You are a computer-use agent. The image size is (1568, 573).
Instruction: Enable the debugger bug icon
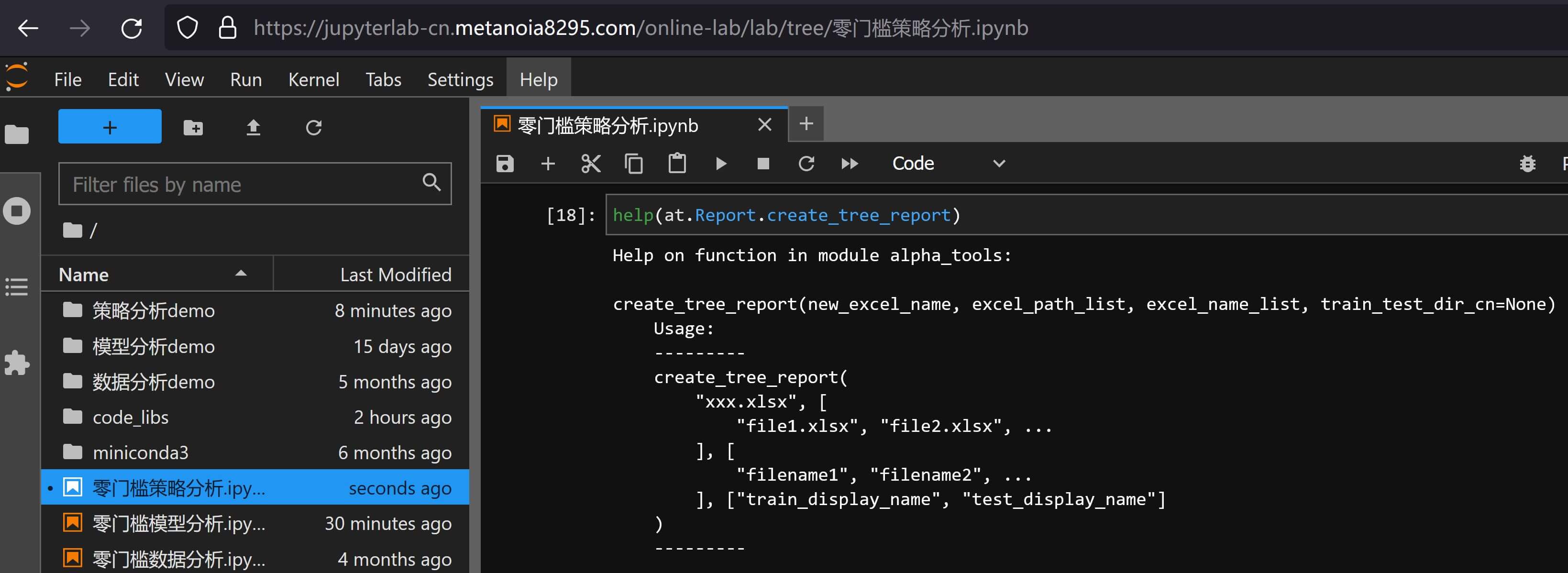(1527, 163)
